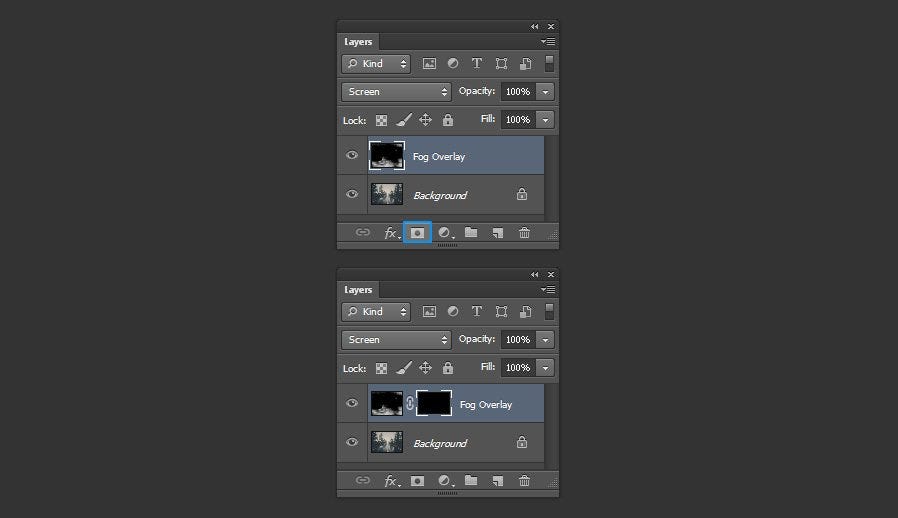Collapse upper Layers panel with double arrows
The height and width of the screenshot is (518, 898).
[534, 26]
